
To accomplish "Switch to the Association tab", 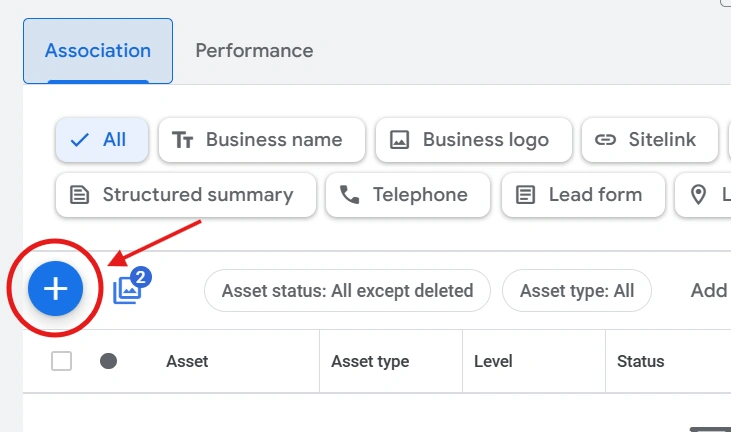I will tap(98, 51).
